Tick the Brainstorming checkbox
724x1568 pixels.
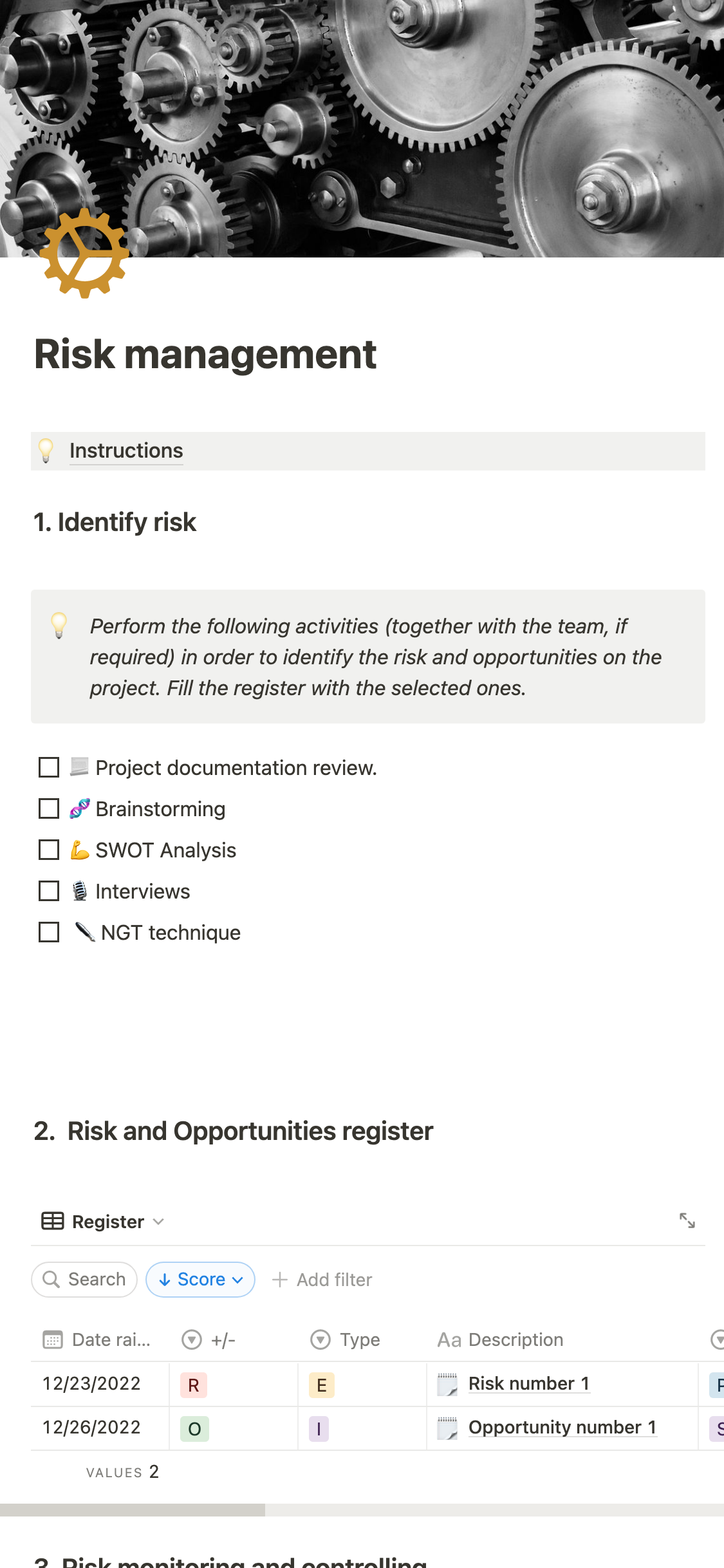pos(49,808)
